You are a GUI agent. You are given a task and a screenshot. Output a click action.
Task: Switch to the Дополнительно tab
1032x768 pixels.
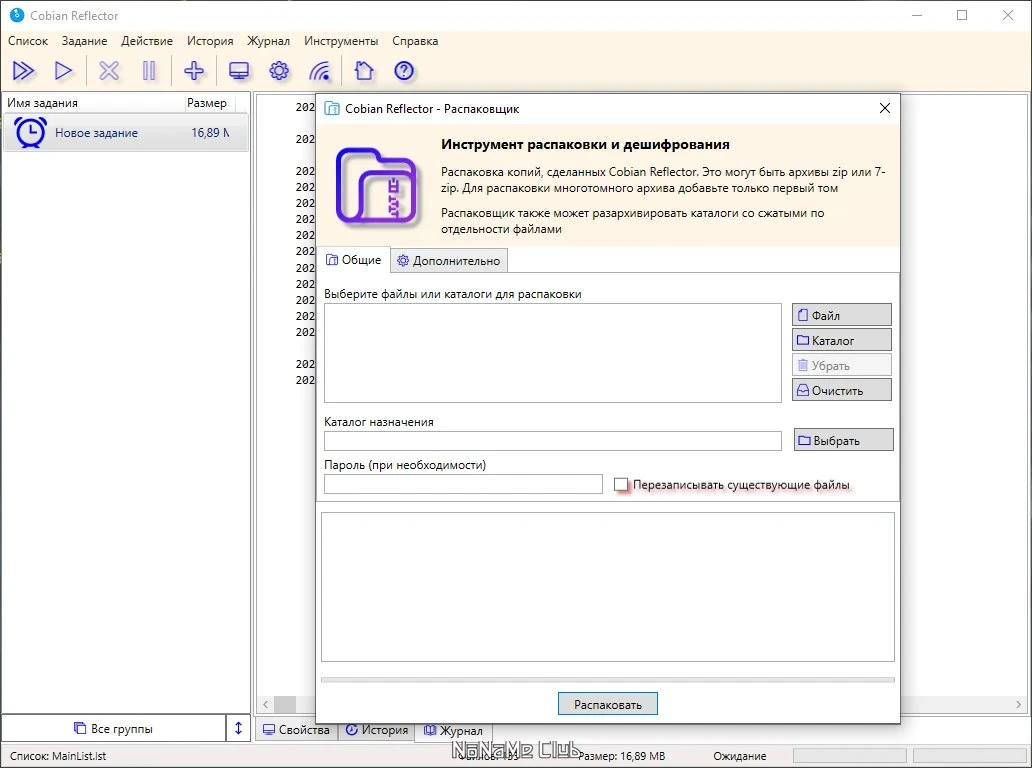(450, 261)
